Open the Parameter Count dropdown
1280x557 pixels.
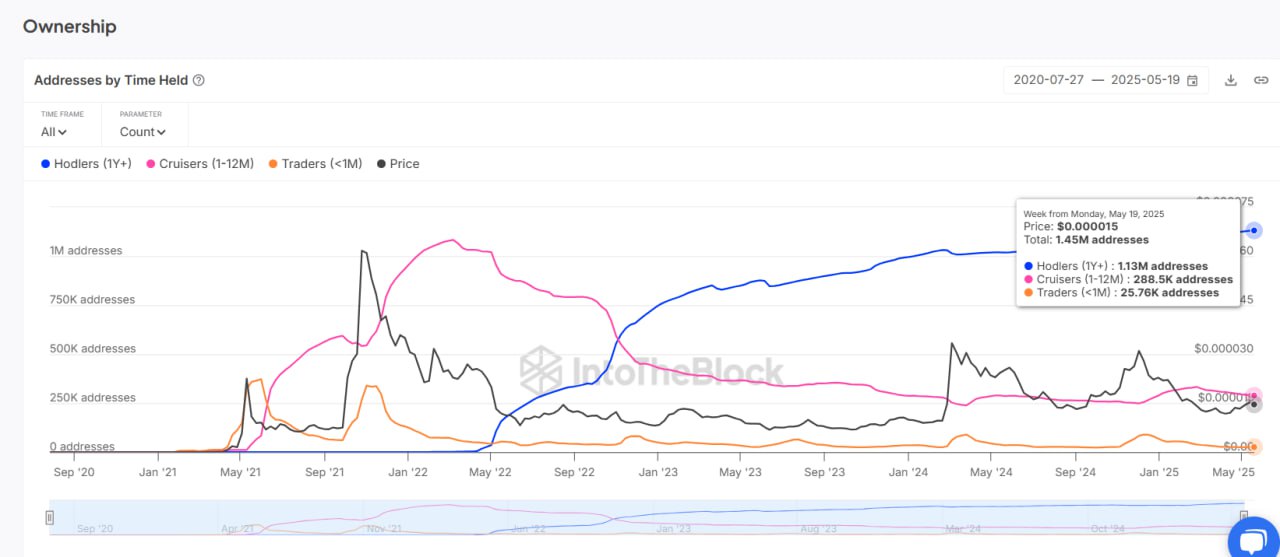143,131
